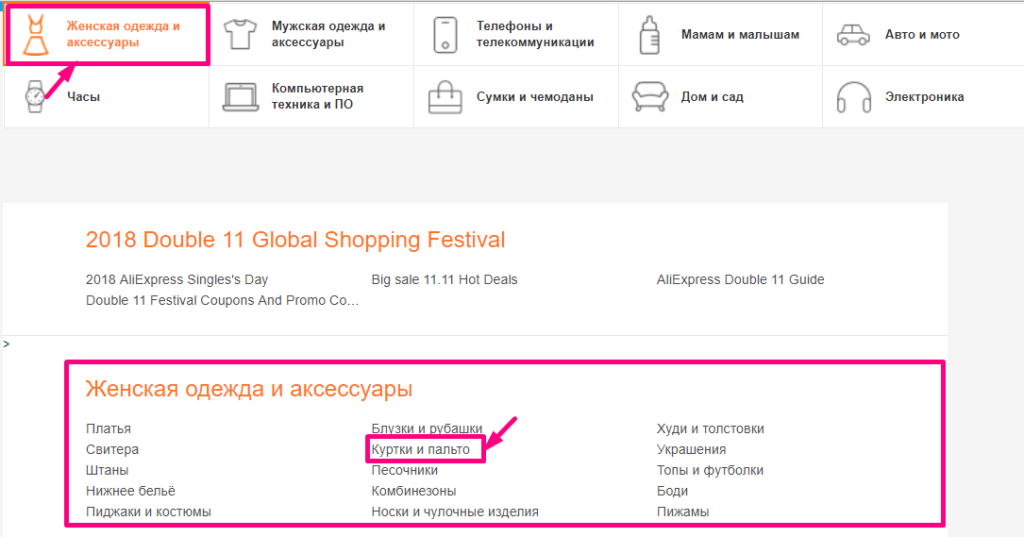Screen dimensions: 1024x537
Task: Open the Женская одежда и аксессуары category
Action: (123, 34)
